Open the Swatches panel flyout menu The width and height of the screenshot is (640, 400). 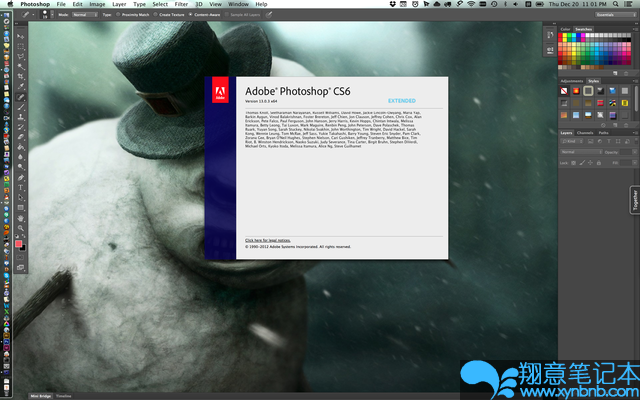[x=636, y=29]
